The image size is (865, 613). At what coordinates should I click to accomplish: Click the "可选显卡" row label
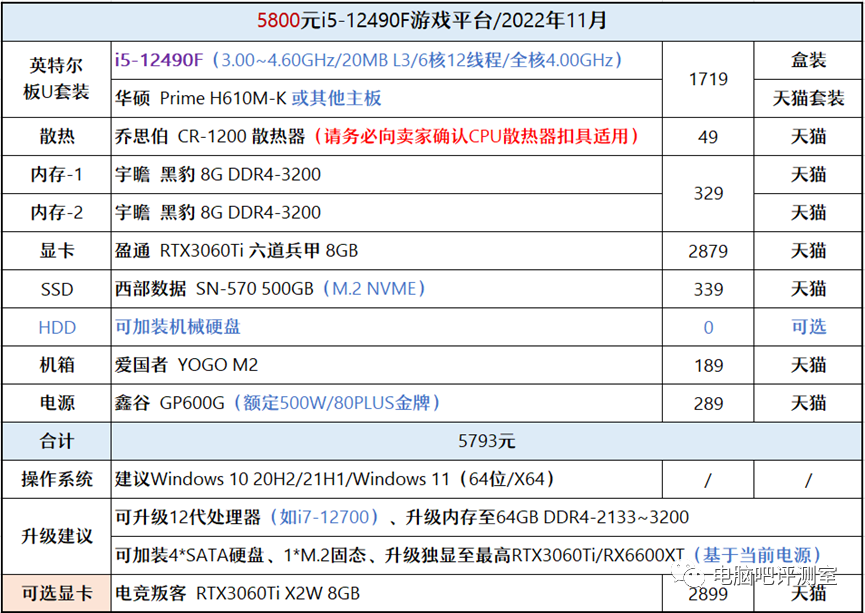pos(56,593)
